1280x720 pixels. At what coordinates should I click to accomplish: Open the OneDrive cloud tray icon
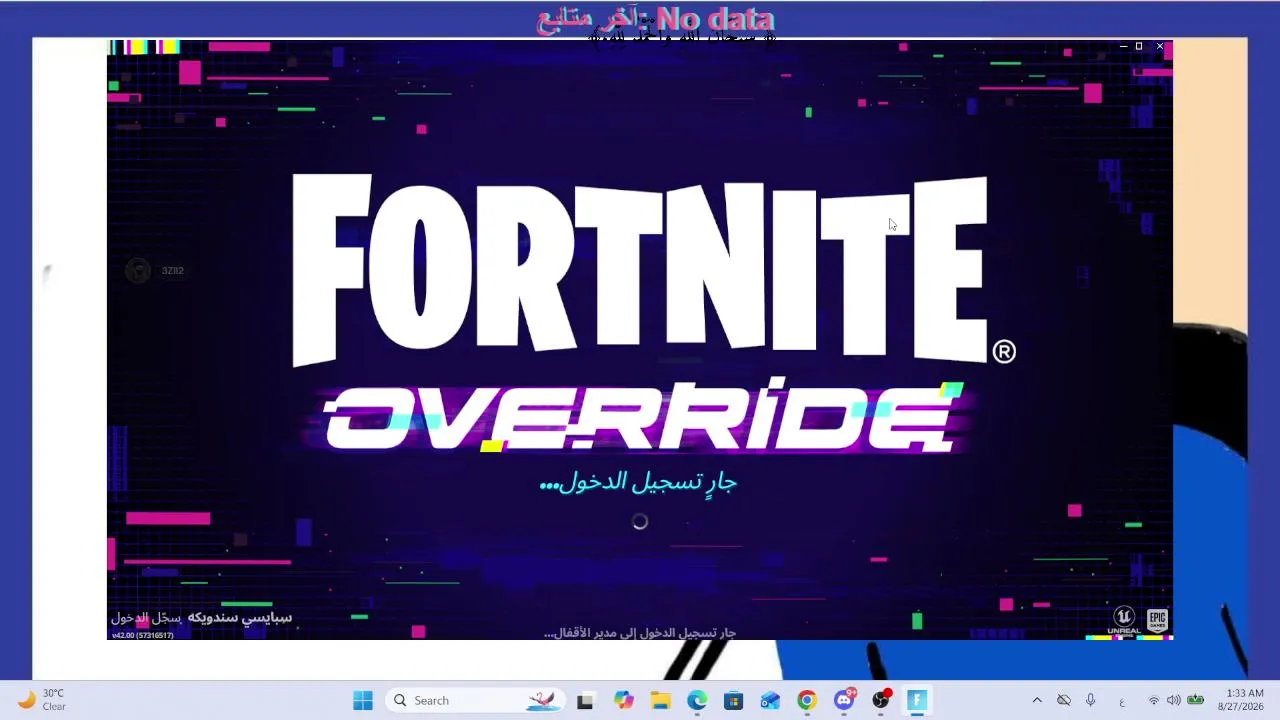(1064, 701)
